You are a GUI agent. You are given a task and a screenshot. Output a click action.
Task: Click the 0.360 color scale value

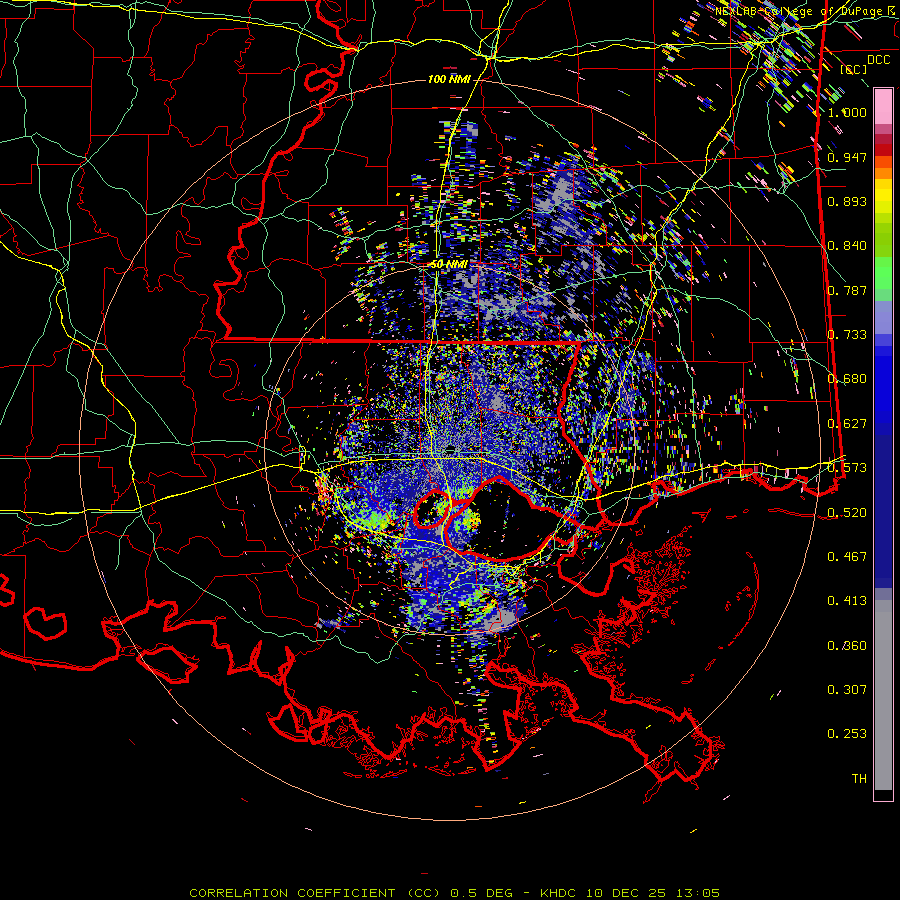(847, 645)
